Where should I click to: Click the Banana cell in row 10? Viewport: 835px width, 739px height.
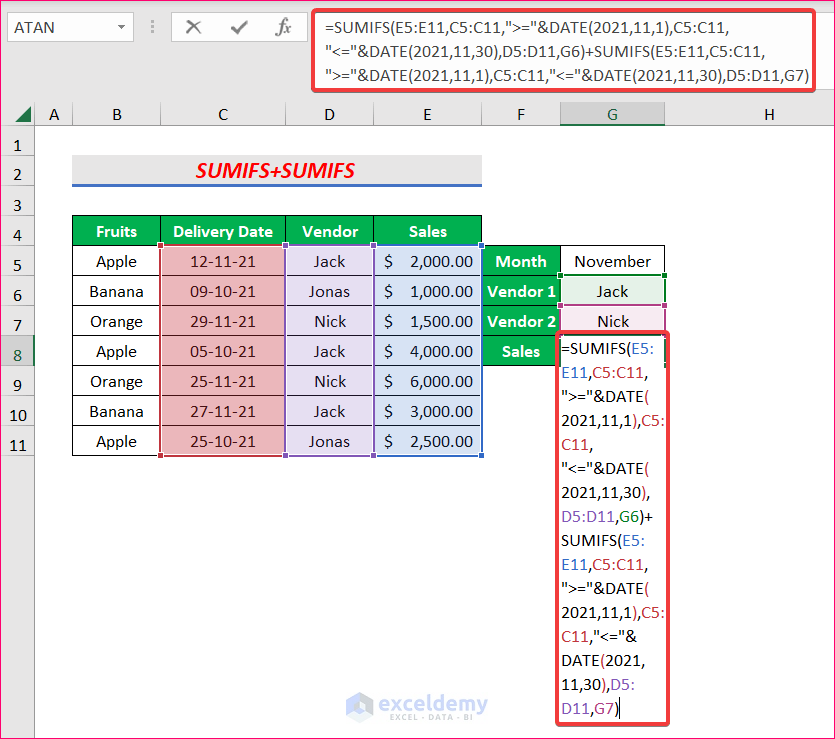click(x=117, y=412)
